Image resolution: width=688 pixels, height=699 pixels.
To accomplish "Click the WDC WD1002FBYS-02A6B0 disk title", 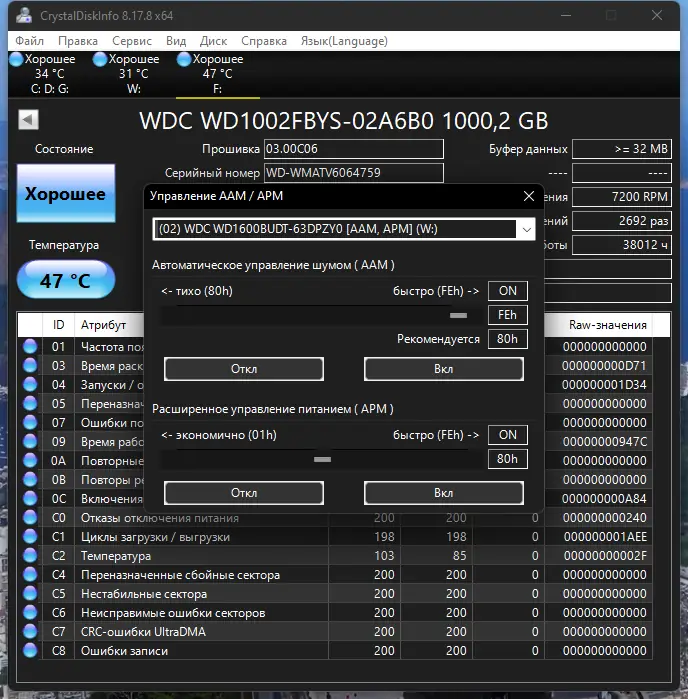I will point(343,120).
